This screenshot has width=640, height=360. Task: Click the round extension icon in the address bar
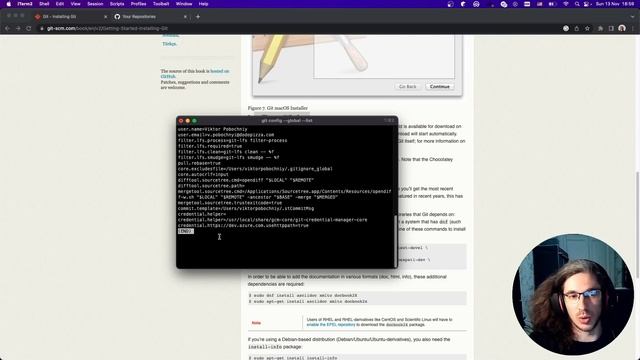tap(566, 29)
